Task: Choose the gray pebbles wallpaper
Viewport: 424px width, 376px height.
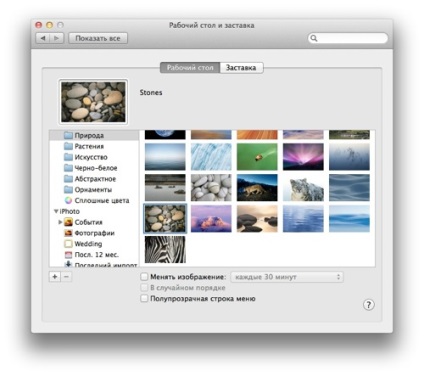Action: pyautogui.click(x=211, y=188)
